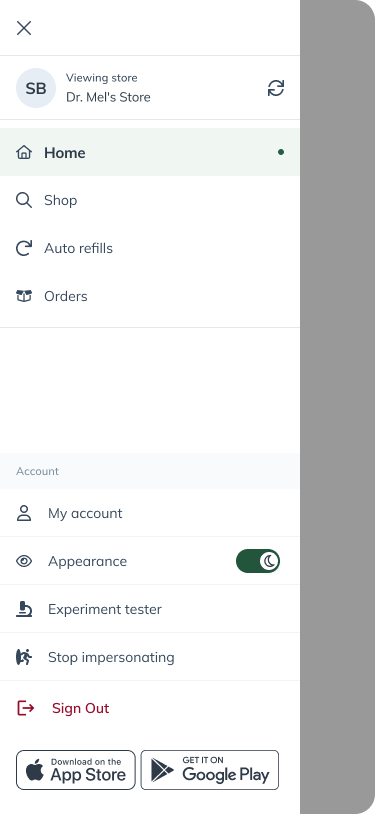Click the box icon beside Orders
This screenshot has width=375, height=814.
click(x=24, y=296)
